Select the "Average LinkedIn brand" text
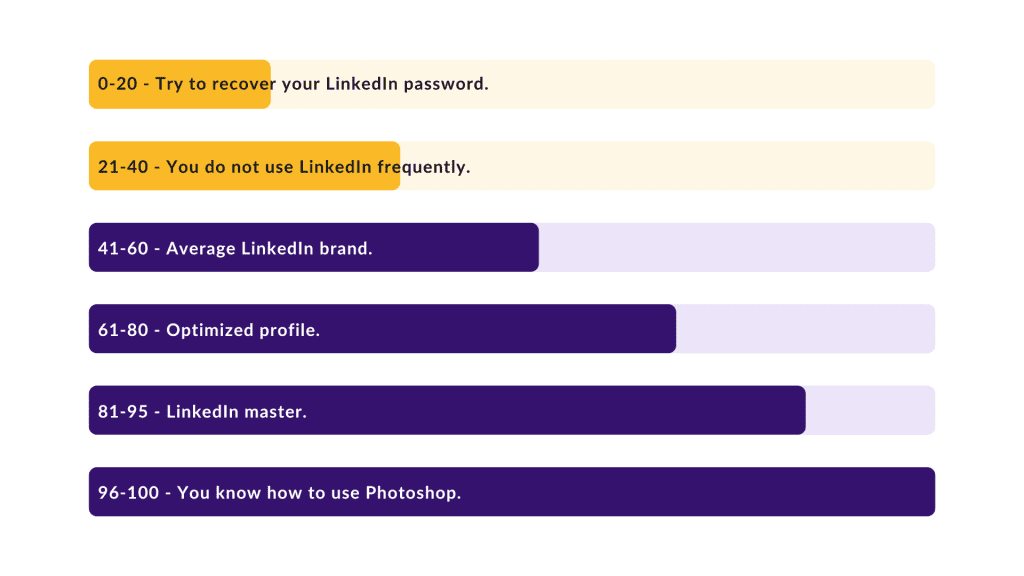 click(x=269, y=248)
